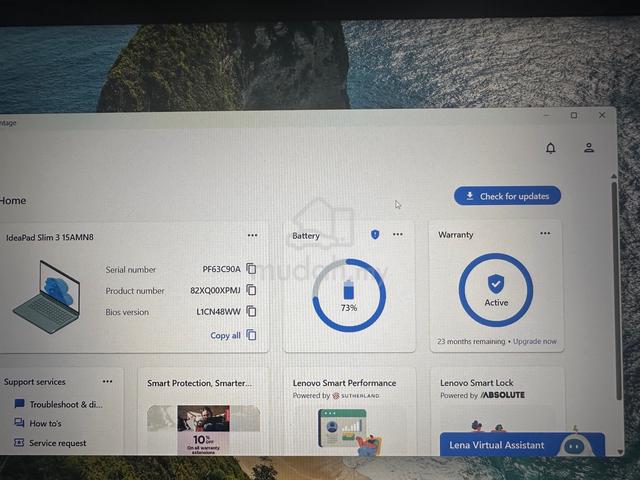Click Lenovo Smart Lock card title
The image size is (640, 480).
point(477,383)
